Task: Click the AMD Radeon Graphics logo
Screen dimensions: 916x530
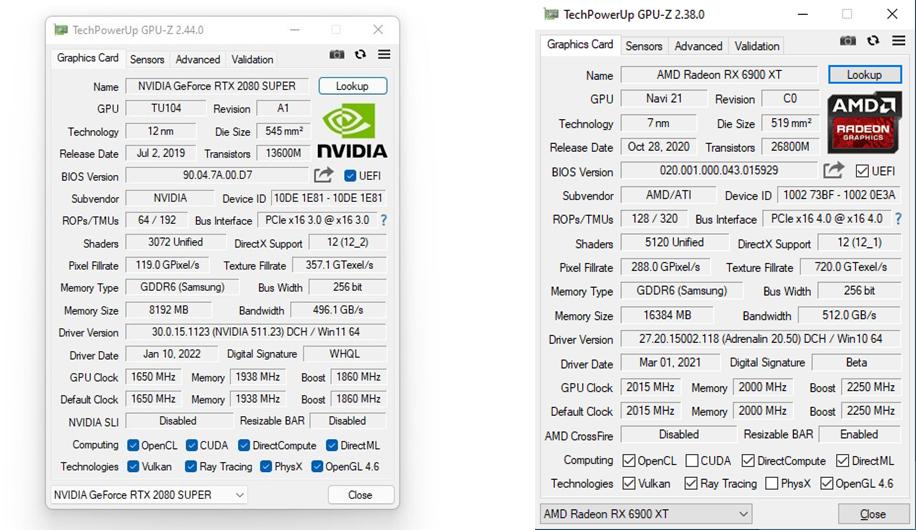Action: coord(863,123)
